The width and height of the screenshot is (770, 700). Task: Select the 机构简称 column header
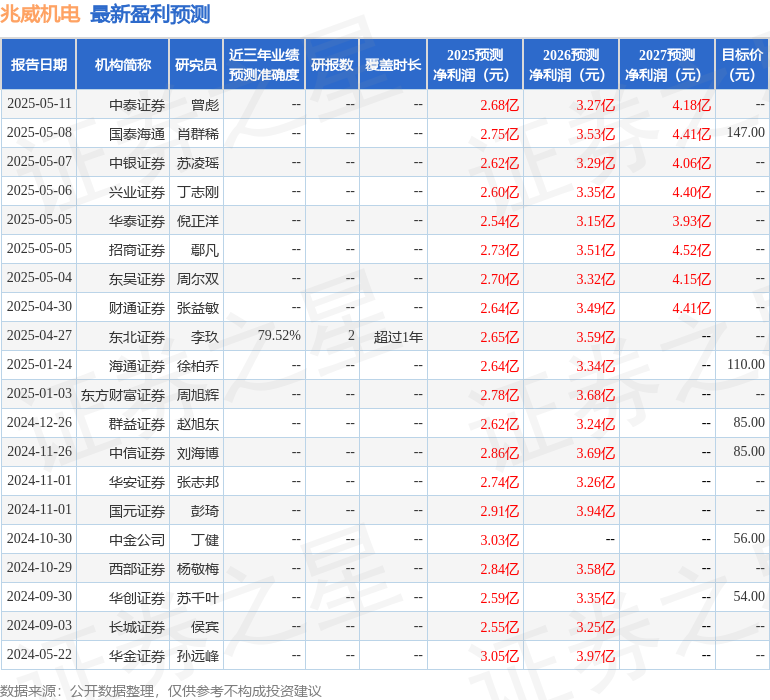[123, 65]
